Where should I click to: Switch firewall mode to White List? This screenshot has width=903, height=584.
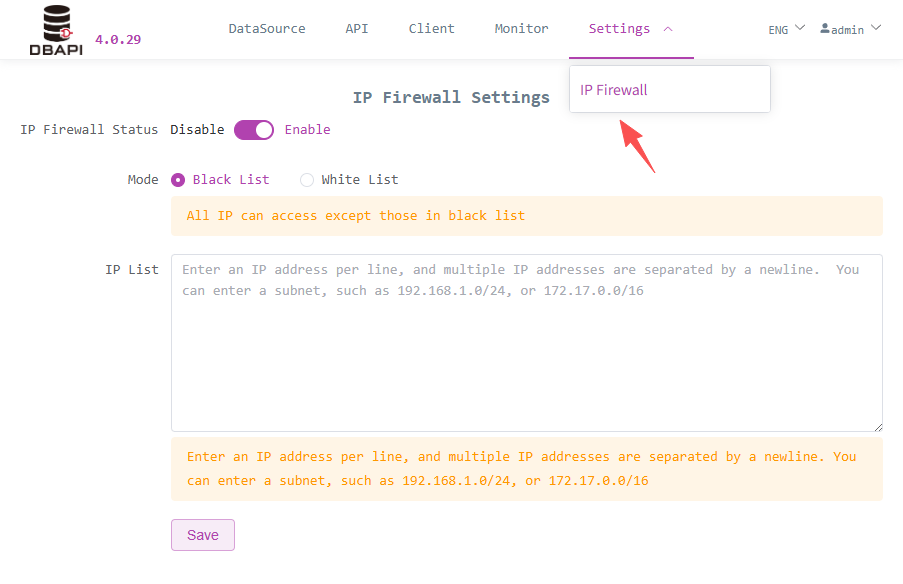pyautogui.click(x=307, y=179)
